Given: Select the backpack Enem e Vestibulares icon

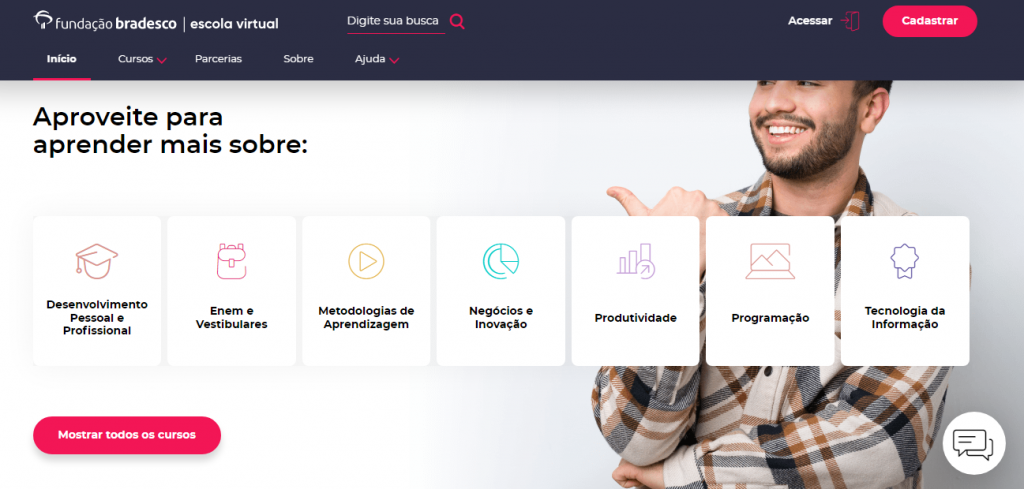Looking at the screenshot, I should [x=231, y=261].
